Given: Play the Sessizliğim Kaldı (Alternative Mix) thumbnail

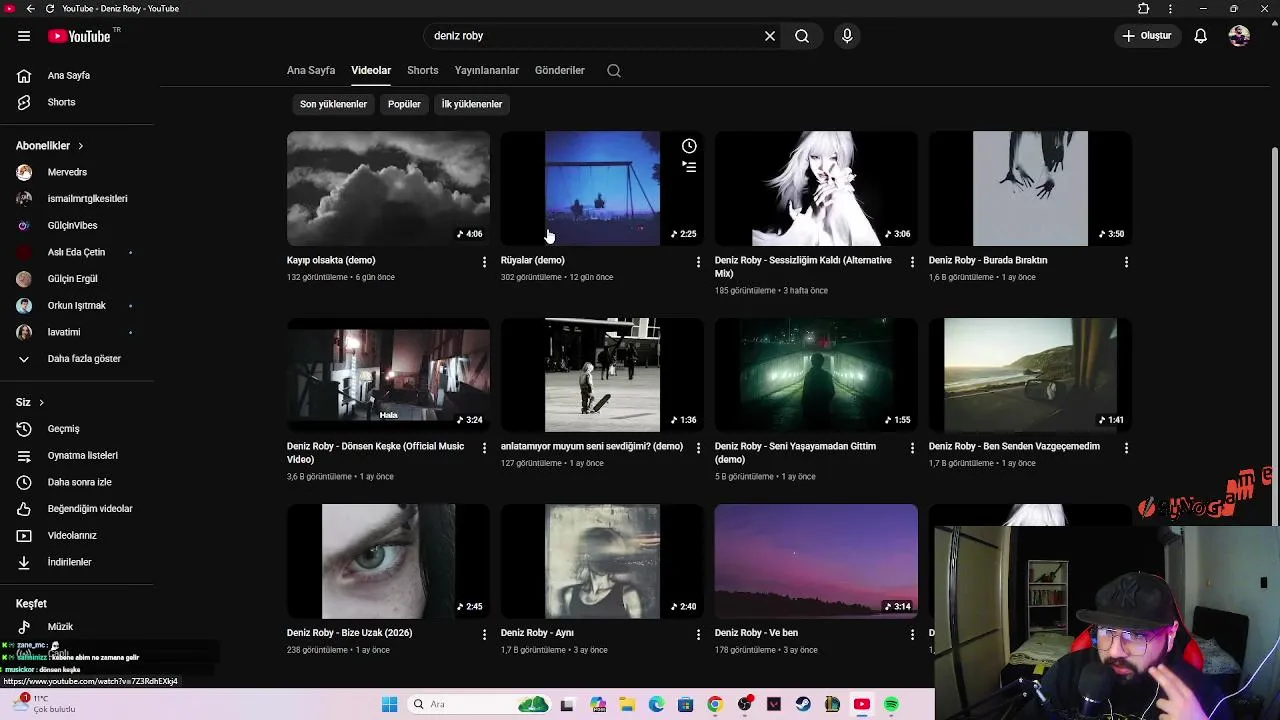Looking at the screenshot, I should pyautogui.click(x=816, y=188).
